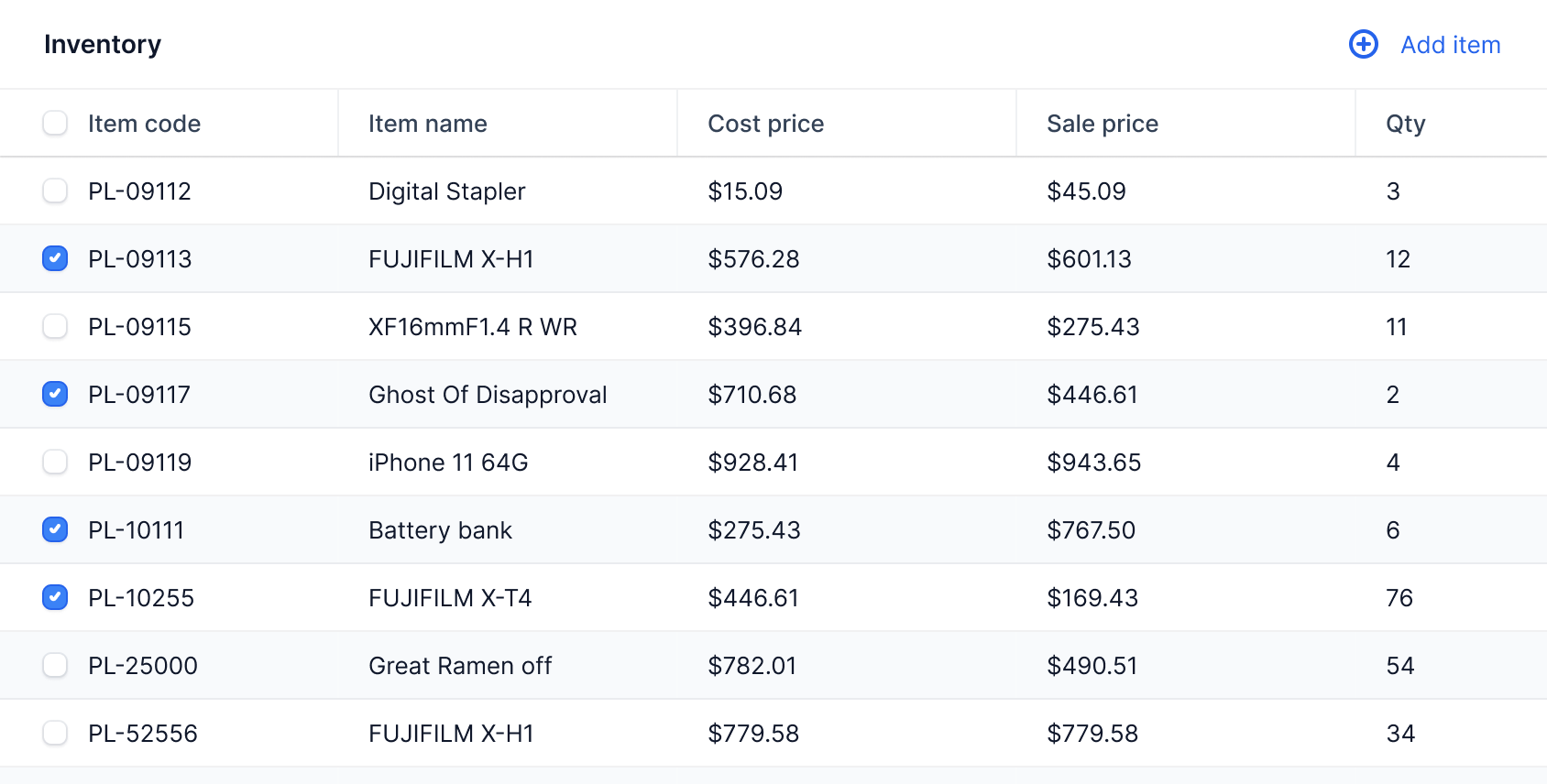Click the quantity value 76 for FUJIFILM X-T4
The height and width of the screenshot is (784, 1547).
1401,597
